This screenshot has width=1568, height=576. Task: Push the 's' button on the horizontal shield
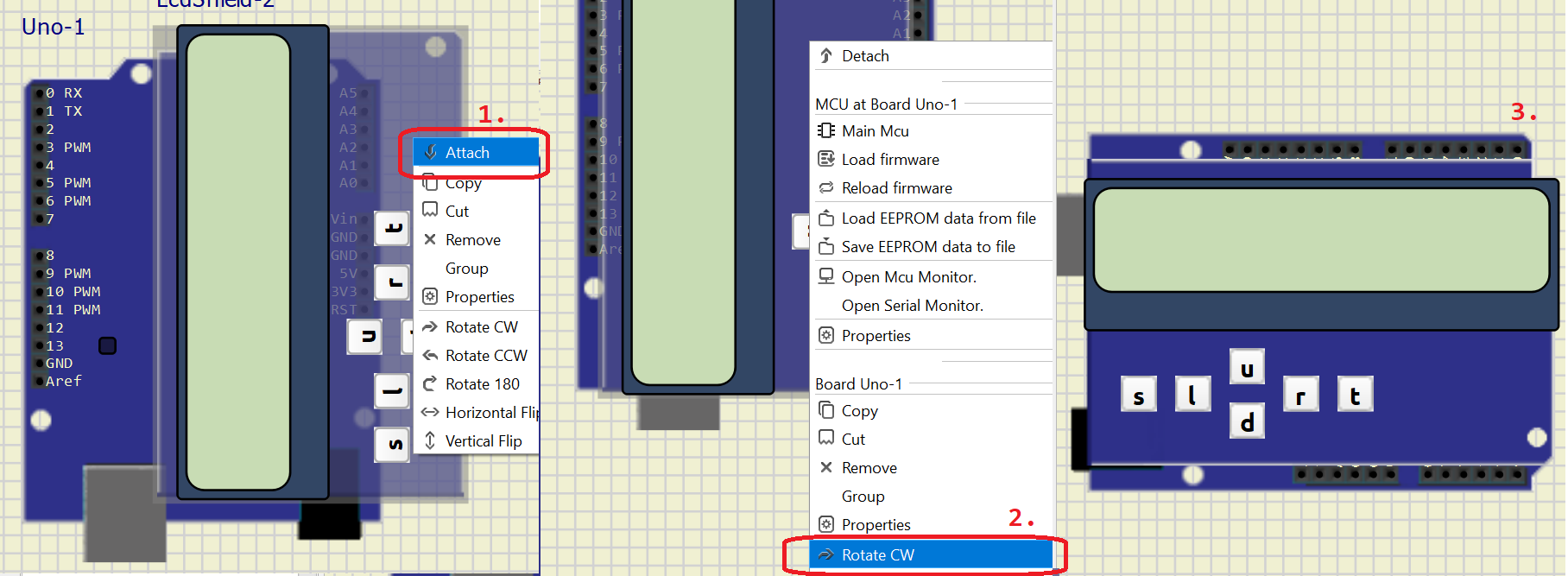(x=1139, y=395)
